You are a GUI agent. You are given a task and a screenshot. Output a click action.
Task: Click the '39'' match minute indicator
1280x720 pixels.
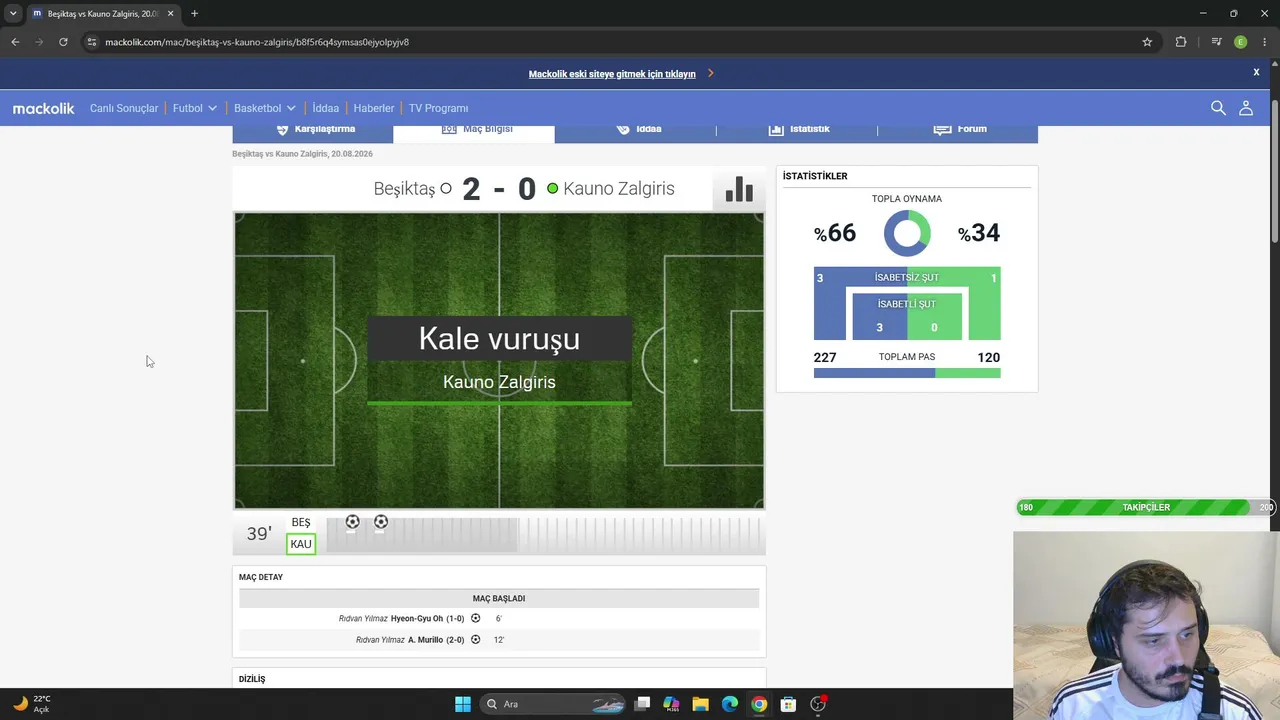[259, 534]
